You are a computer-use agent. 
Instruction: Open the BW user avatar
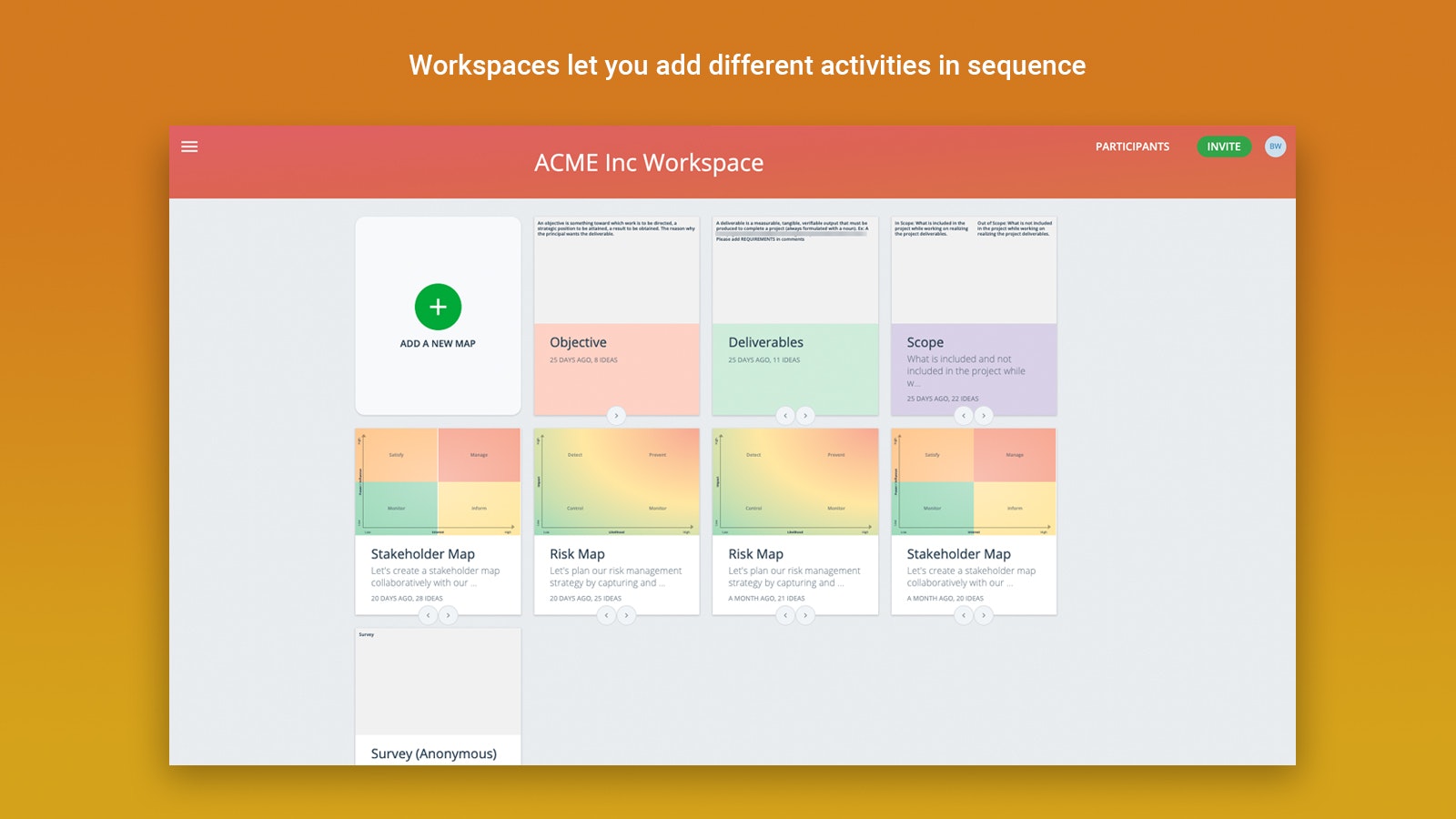1275,146
